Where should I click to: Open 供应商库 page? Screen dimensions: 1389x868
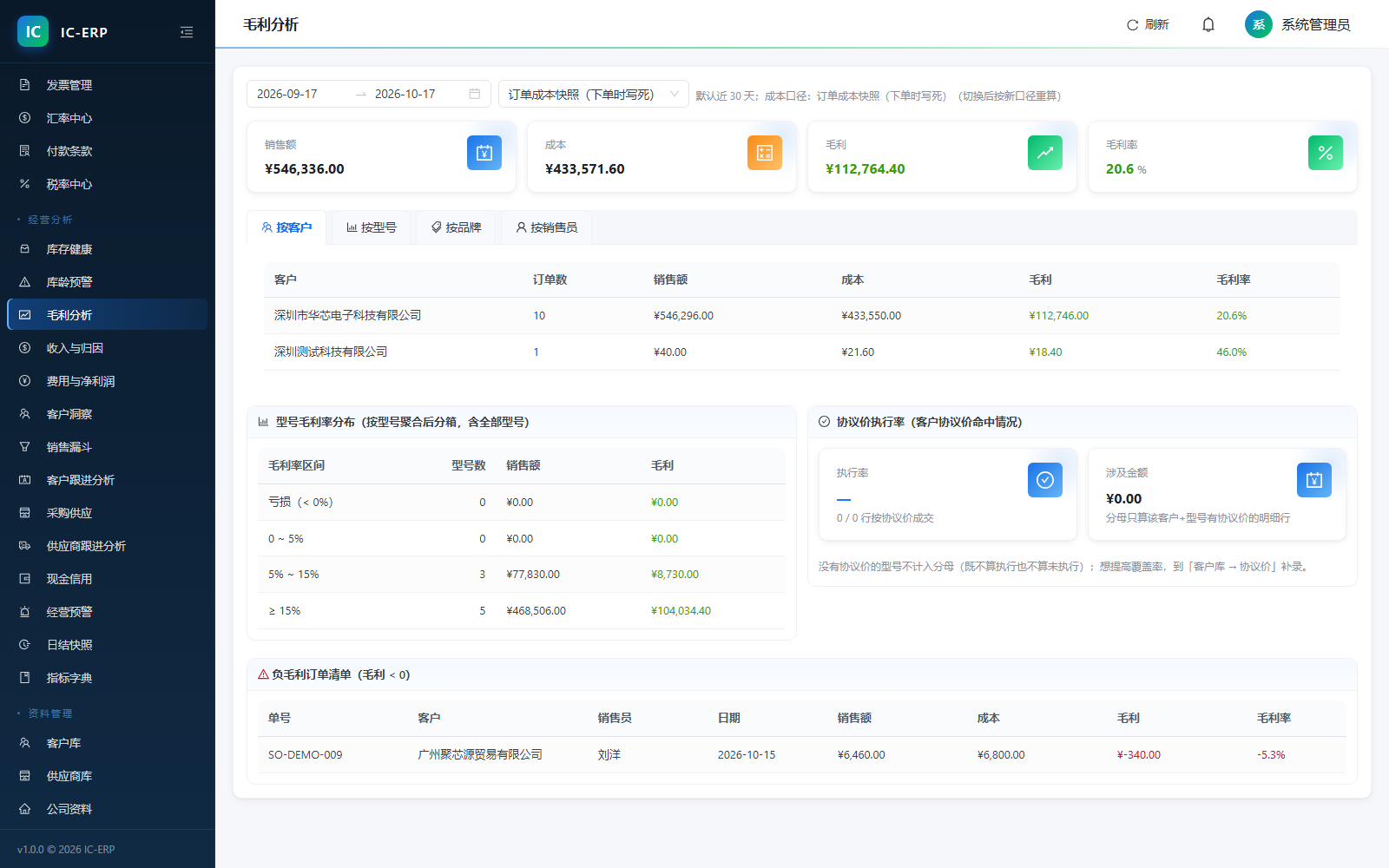pos(107,776)
